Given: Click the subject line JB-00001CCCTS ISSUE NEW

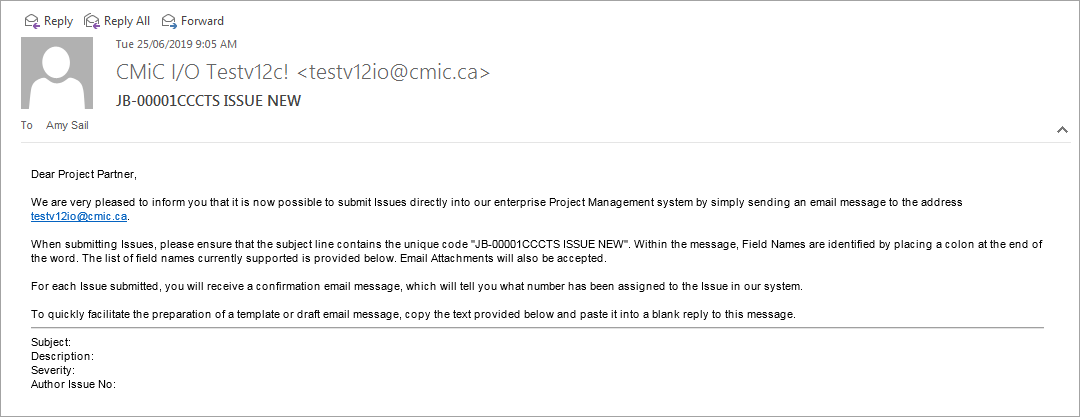Looking at the screenshot, I should tap(208, 101).
